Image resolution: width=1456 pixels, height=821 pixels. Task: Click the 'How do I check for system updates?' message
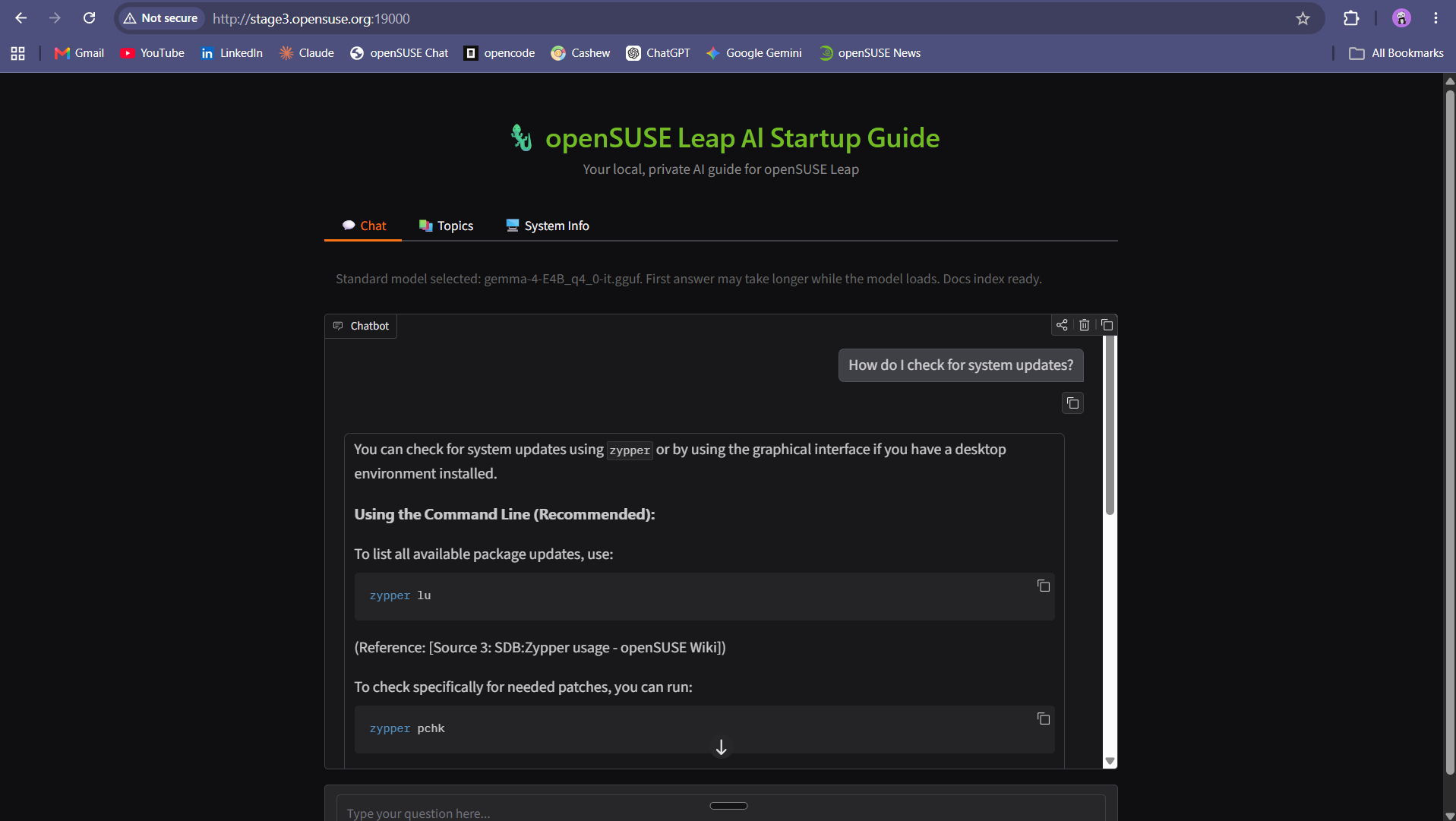click(961, 365)
